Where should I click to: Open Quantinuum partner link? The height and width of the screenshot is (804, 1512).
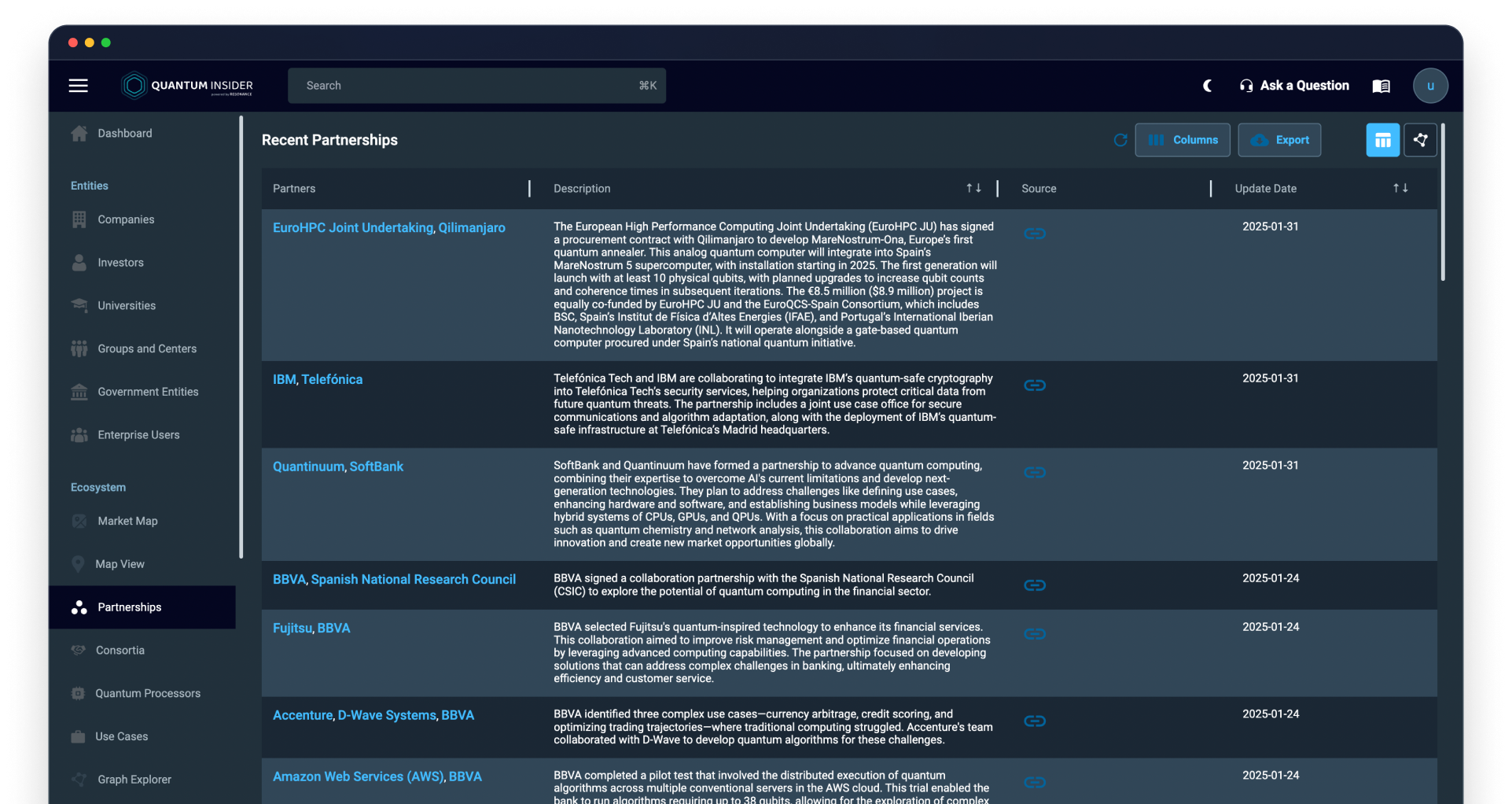(x=308, y=467)
